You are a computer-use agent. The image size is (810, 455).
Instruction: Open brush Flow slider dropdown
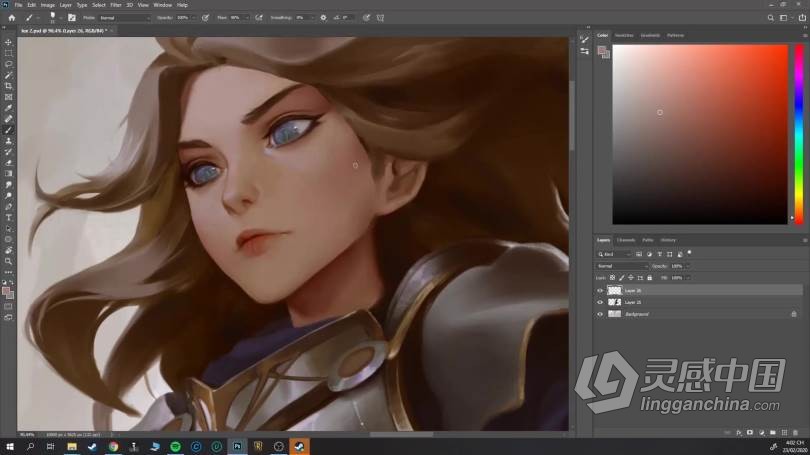pos(248,18)
